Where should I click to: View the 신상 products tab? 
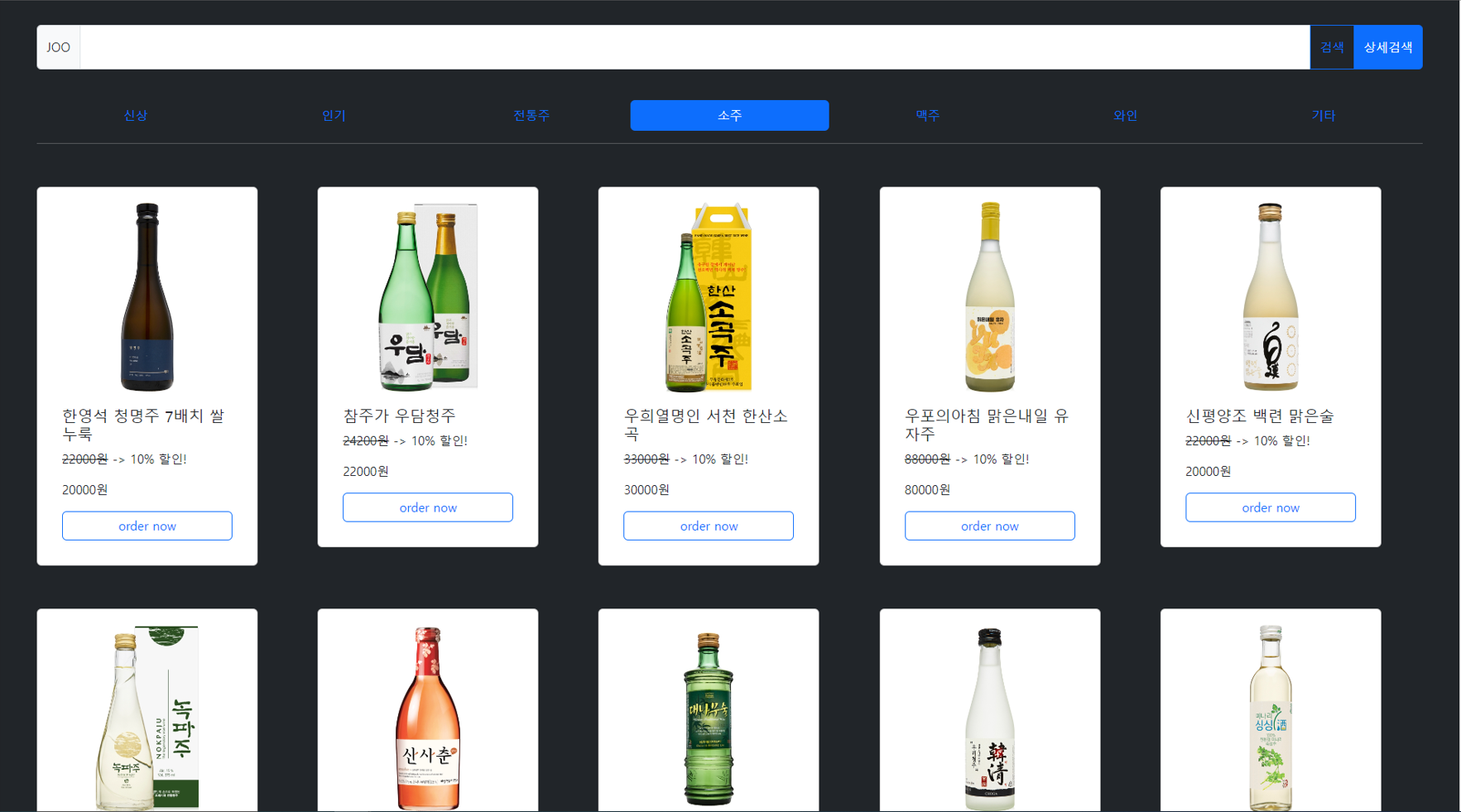pos(135,115)
